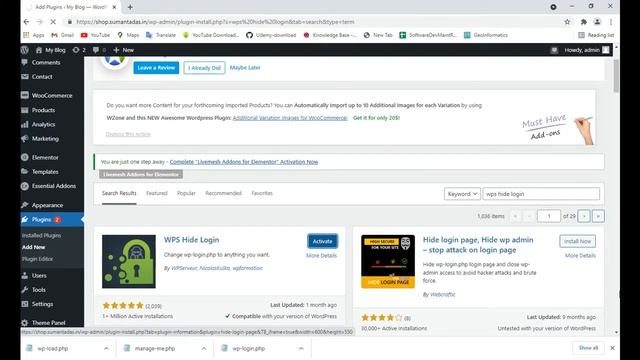Open Users sidebar menu
The image size is (640, 360).
39,276
